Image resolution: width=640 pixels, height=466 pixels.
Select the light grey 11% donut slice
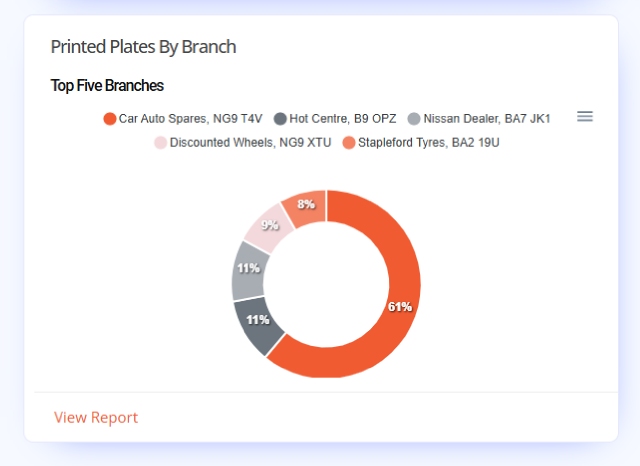(249, 269)
